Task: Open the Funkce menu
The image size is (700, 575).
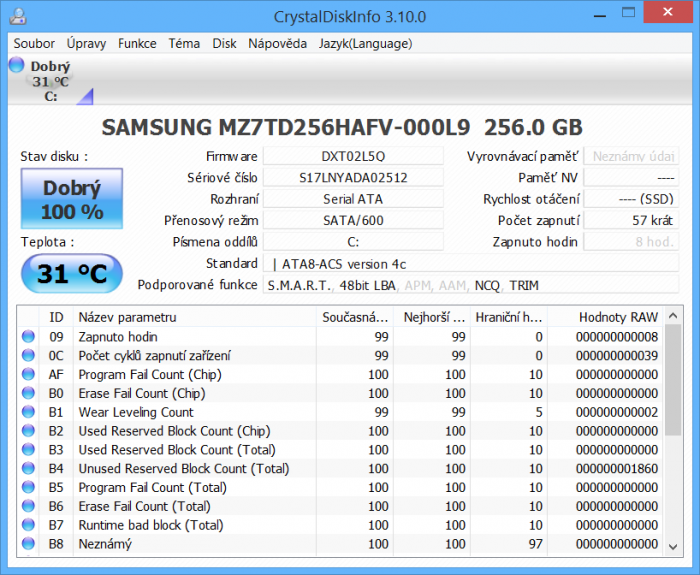Action: pos(137,43)
